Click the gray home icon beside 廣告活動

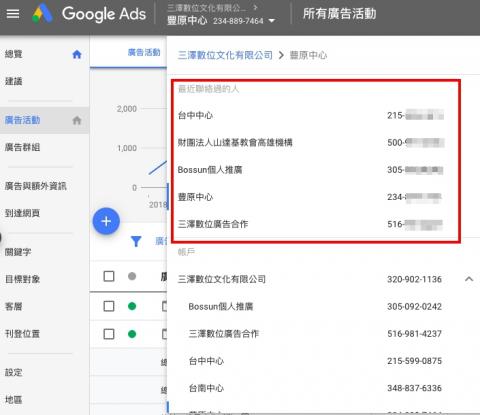77,120
